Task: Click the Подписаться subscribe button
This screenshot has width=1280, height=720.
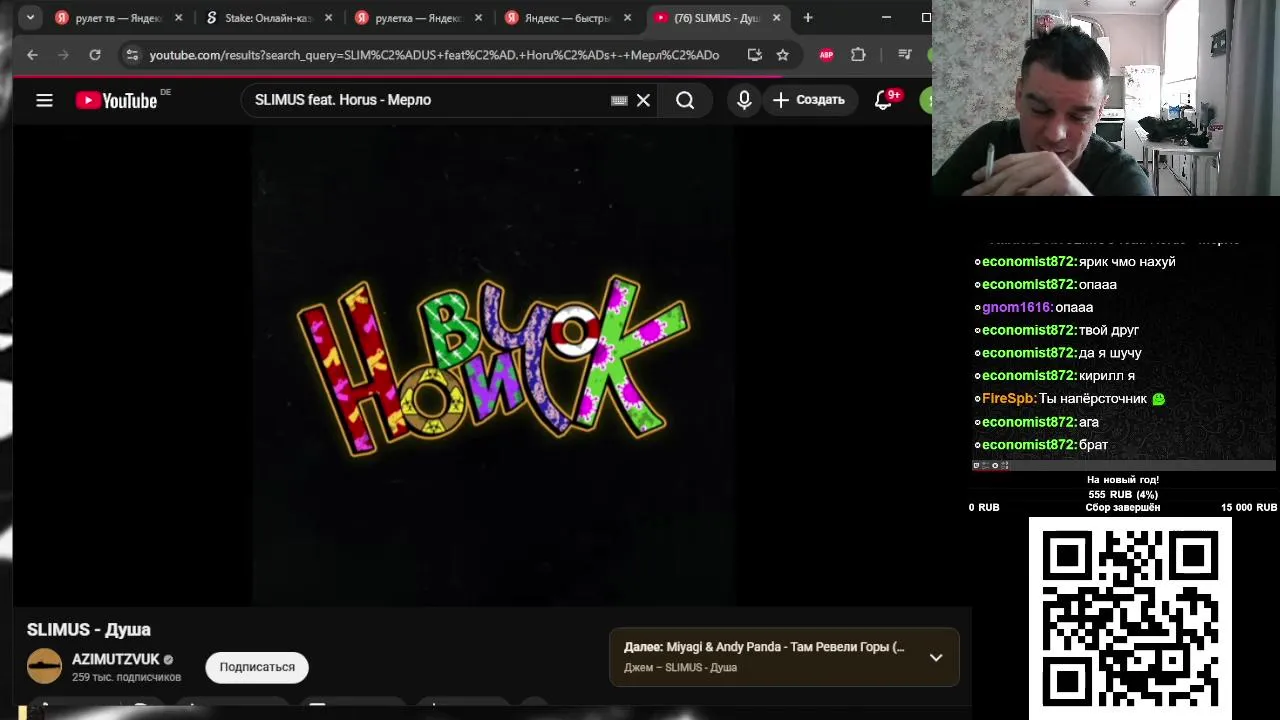Action: pos(257,667)
